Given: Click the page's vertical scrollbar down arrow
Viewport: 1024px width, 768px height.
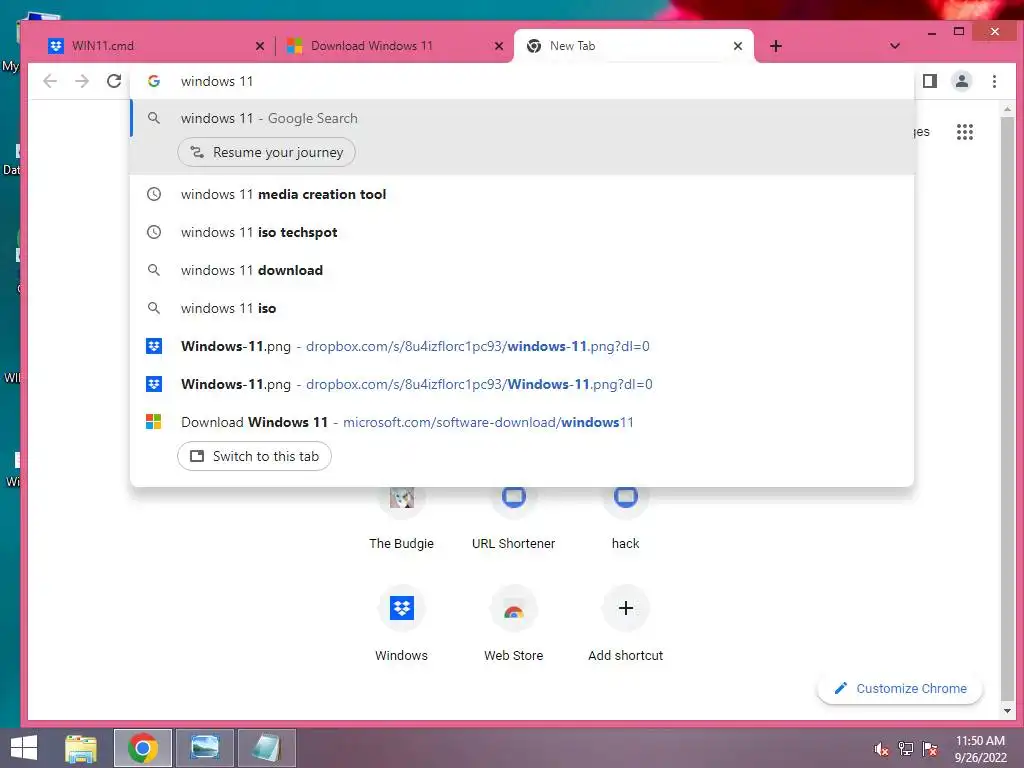Looking at the screenshot, I should [x=1006, y=711].
